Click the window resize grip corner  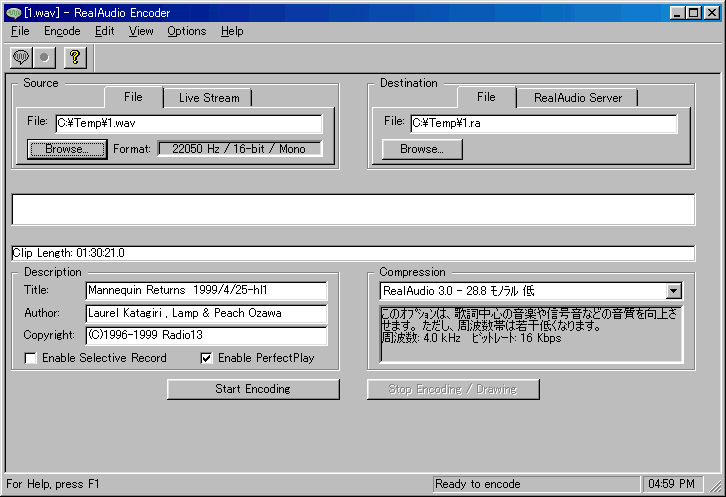tap(716, 485)
